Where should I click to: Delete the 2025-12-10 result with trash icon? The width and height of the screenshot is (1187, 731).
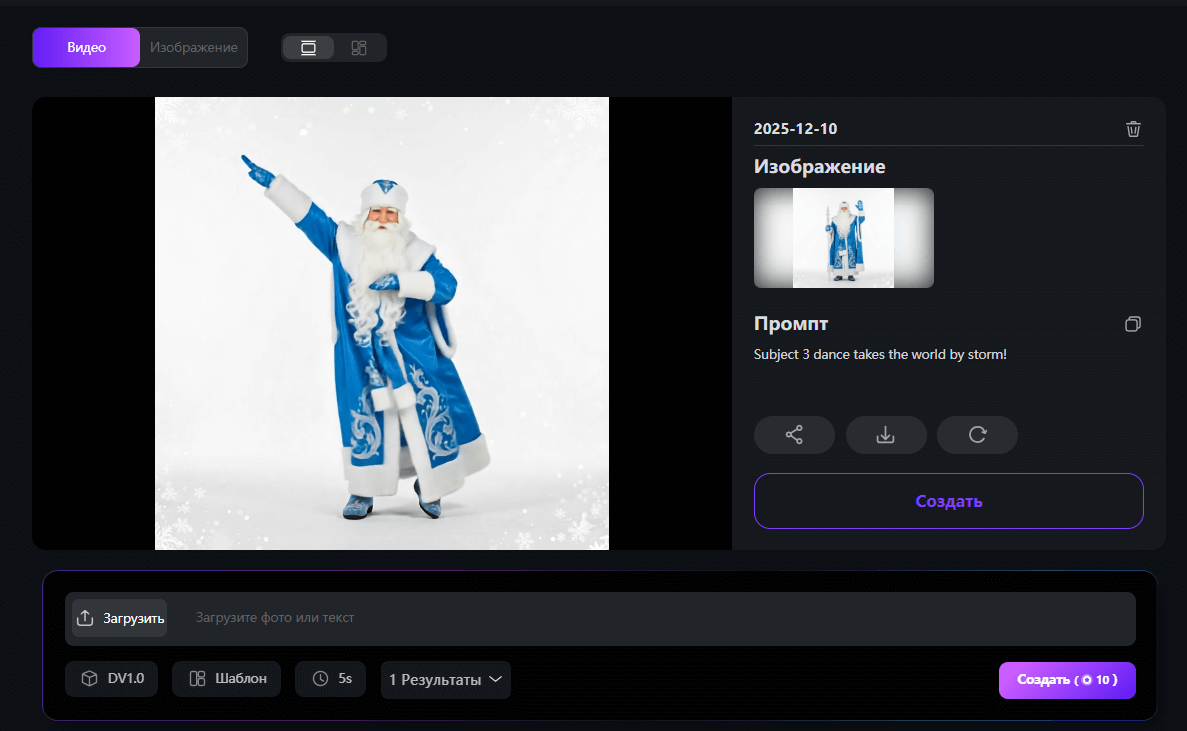click(1133, 129)
